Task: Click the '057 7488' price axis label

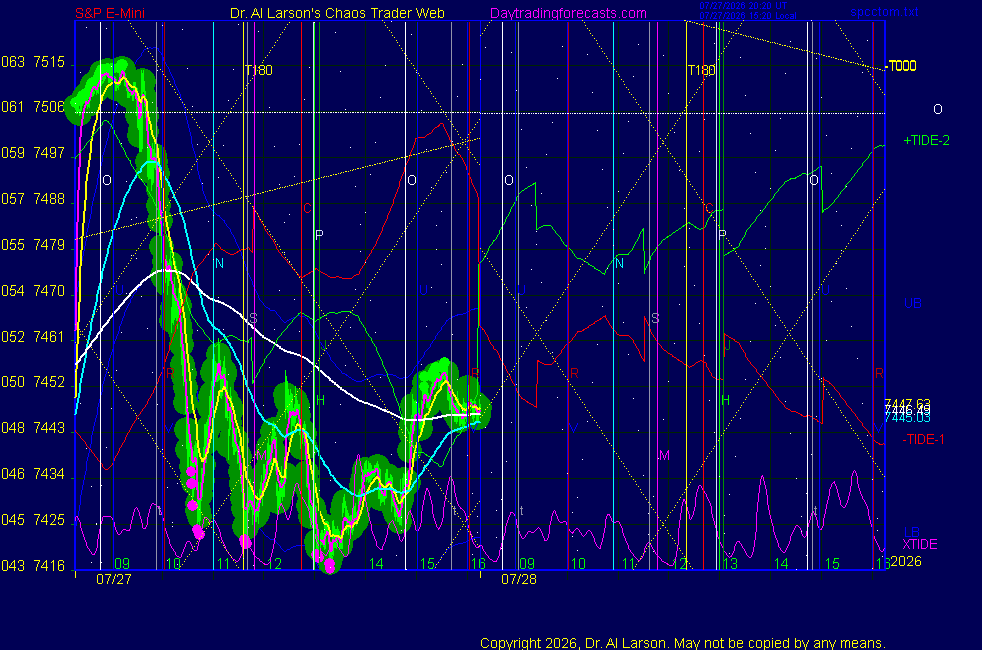Action: coord(33,199)
